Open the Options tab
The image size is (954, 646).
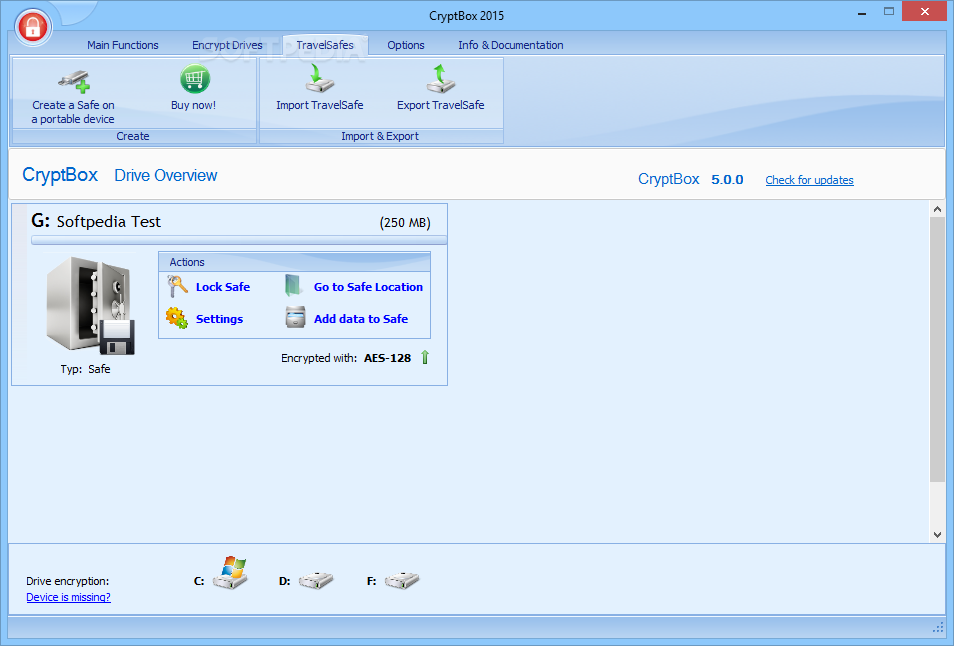(x=406, y=45)
